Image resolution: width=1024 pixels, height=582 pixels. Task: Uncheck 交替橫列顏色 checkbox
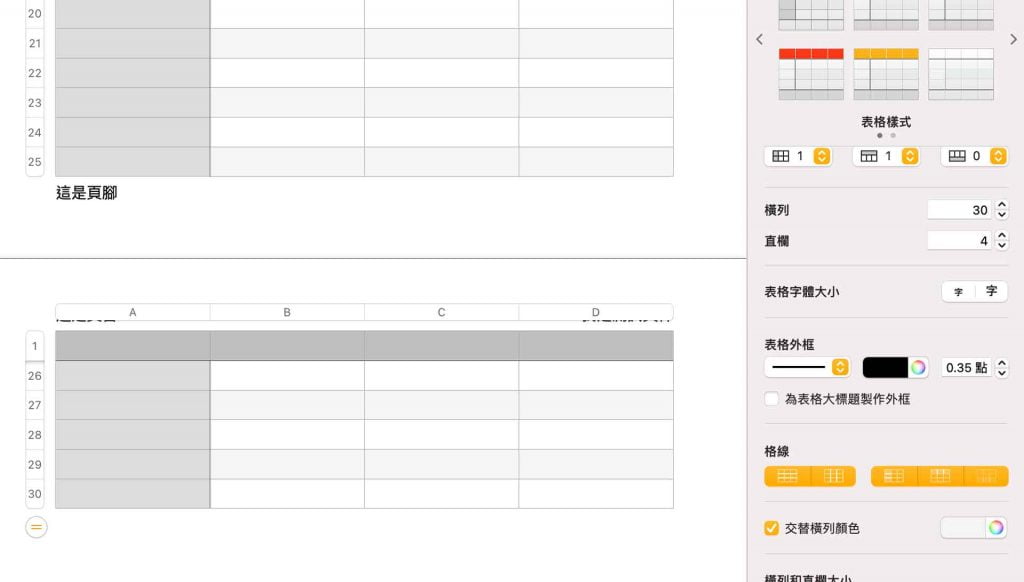[x=771, y=528]
